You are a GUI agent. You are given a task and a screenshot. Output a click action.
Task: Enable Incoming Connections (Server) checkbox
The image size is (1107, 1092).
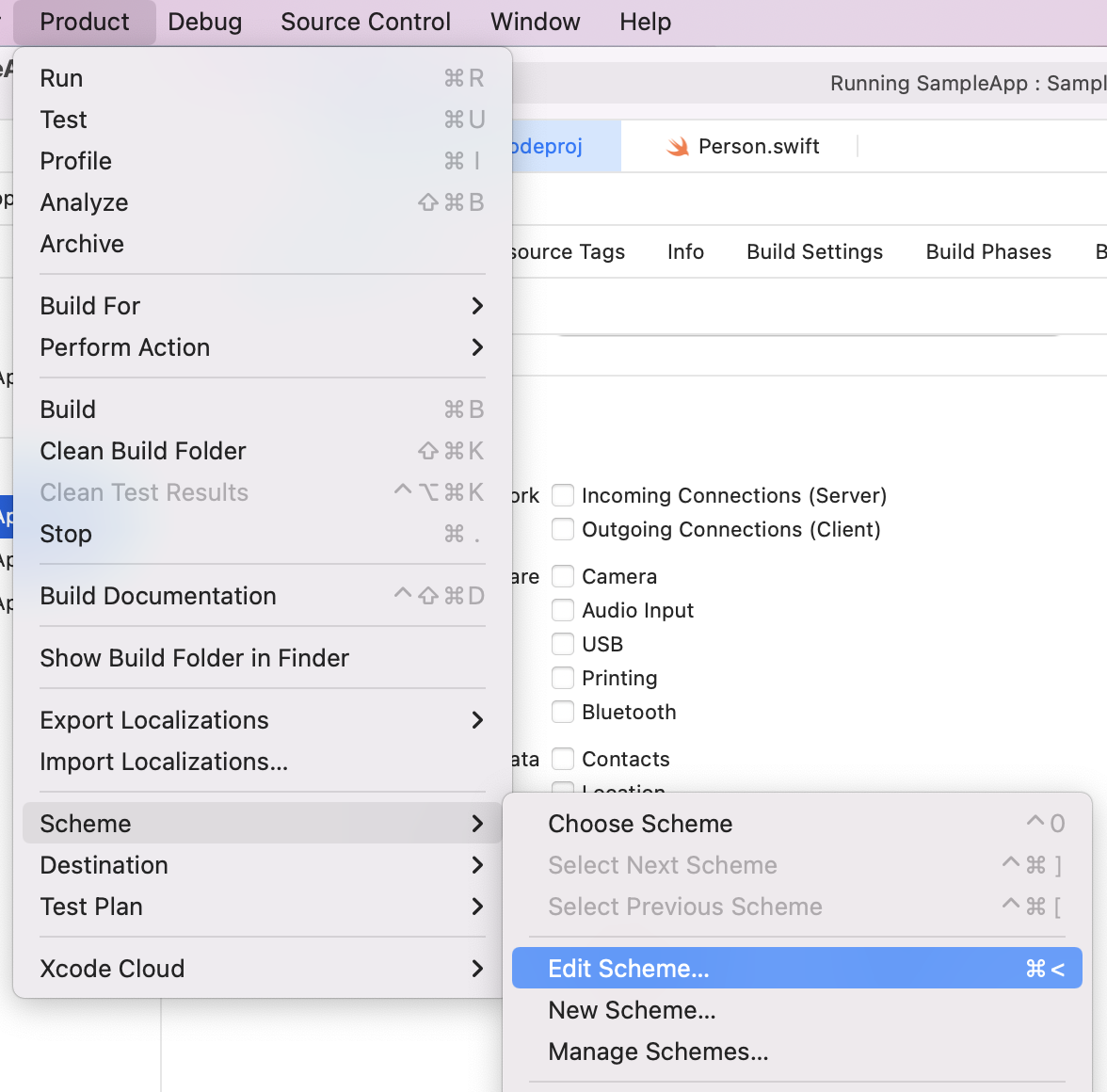tap(563, 495)
